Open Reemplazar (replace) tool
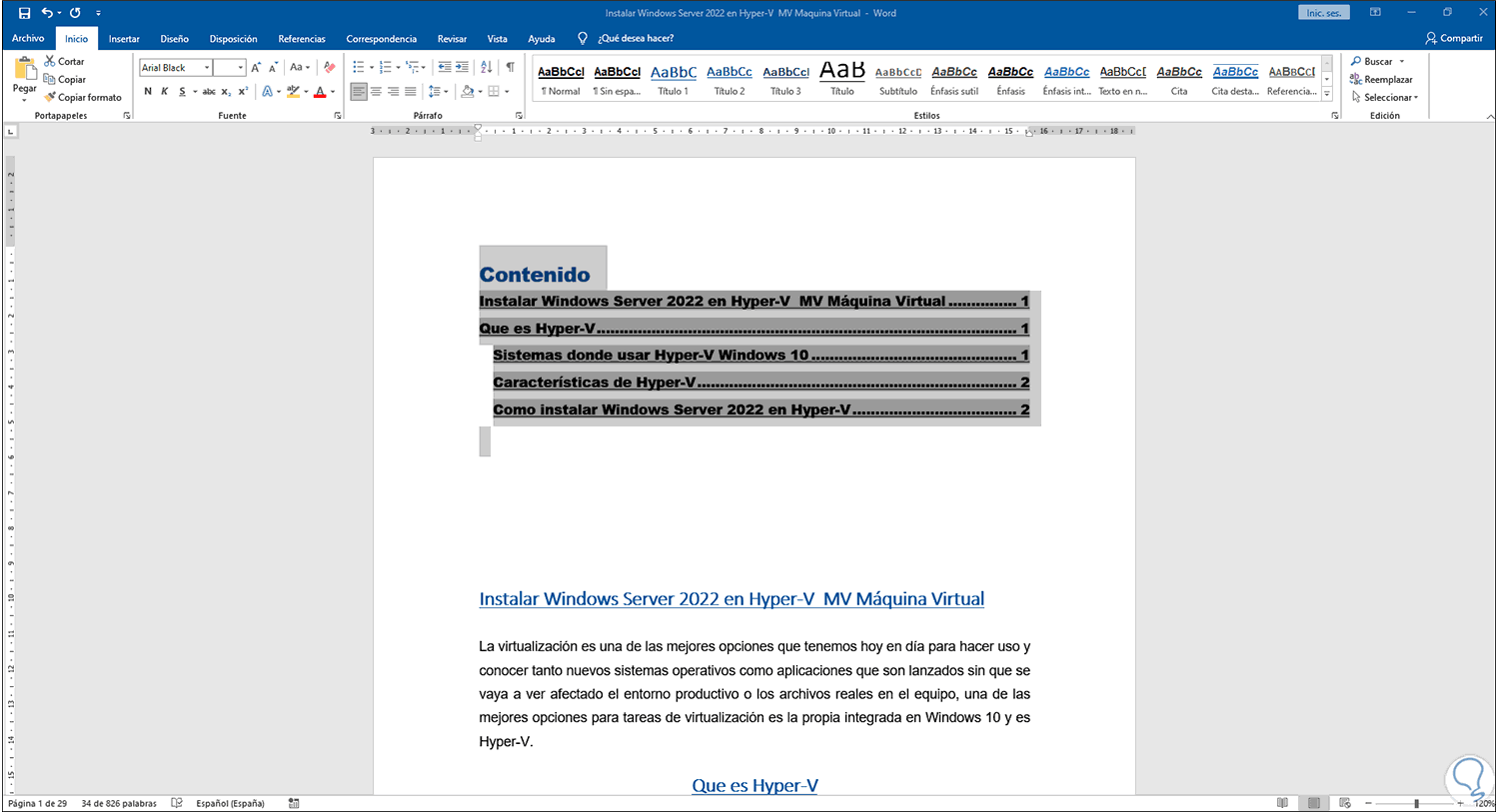 1381,79
